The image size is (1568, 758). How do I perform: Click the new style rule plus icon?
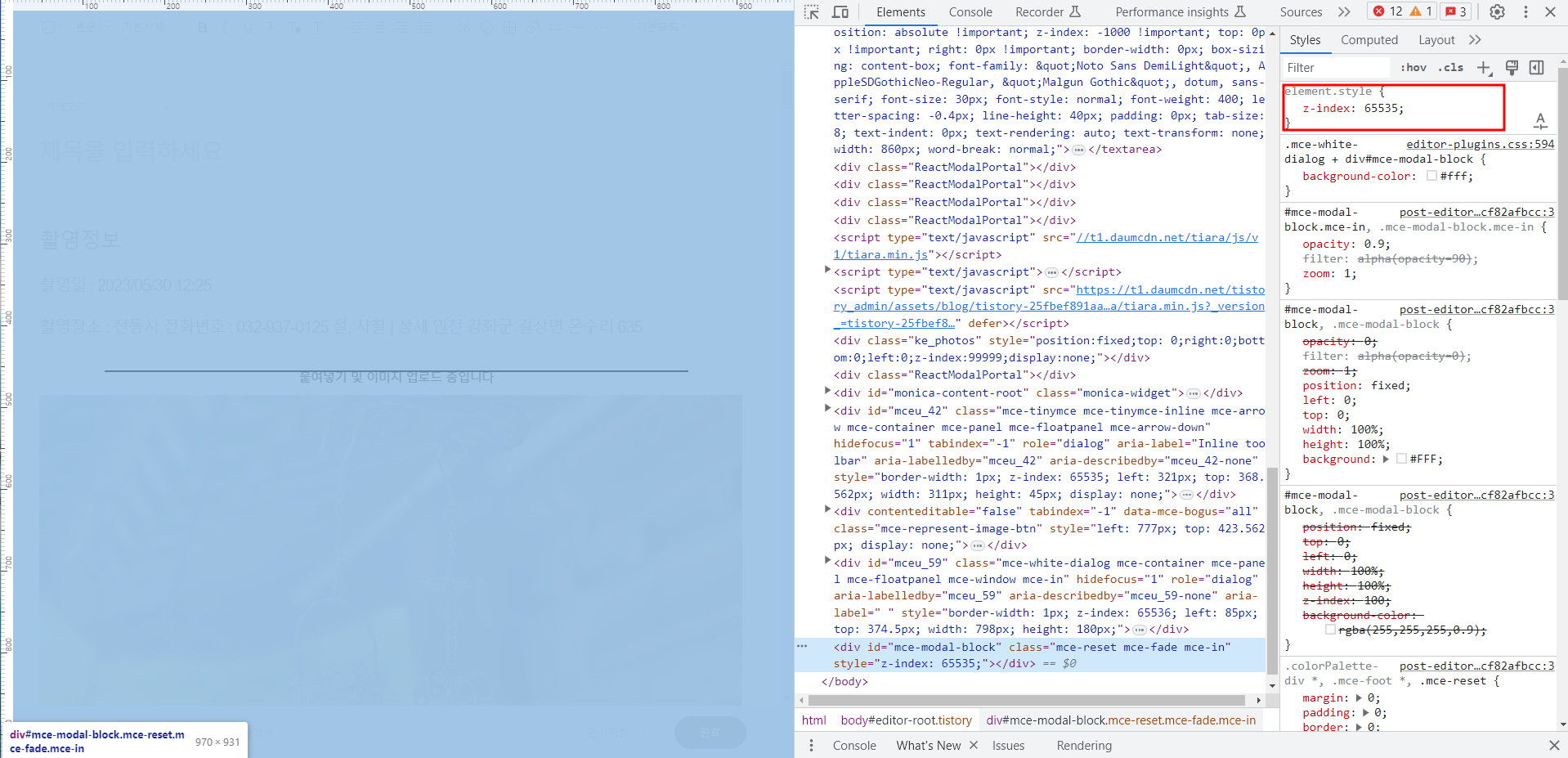tap(1484, 67)
